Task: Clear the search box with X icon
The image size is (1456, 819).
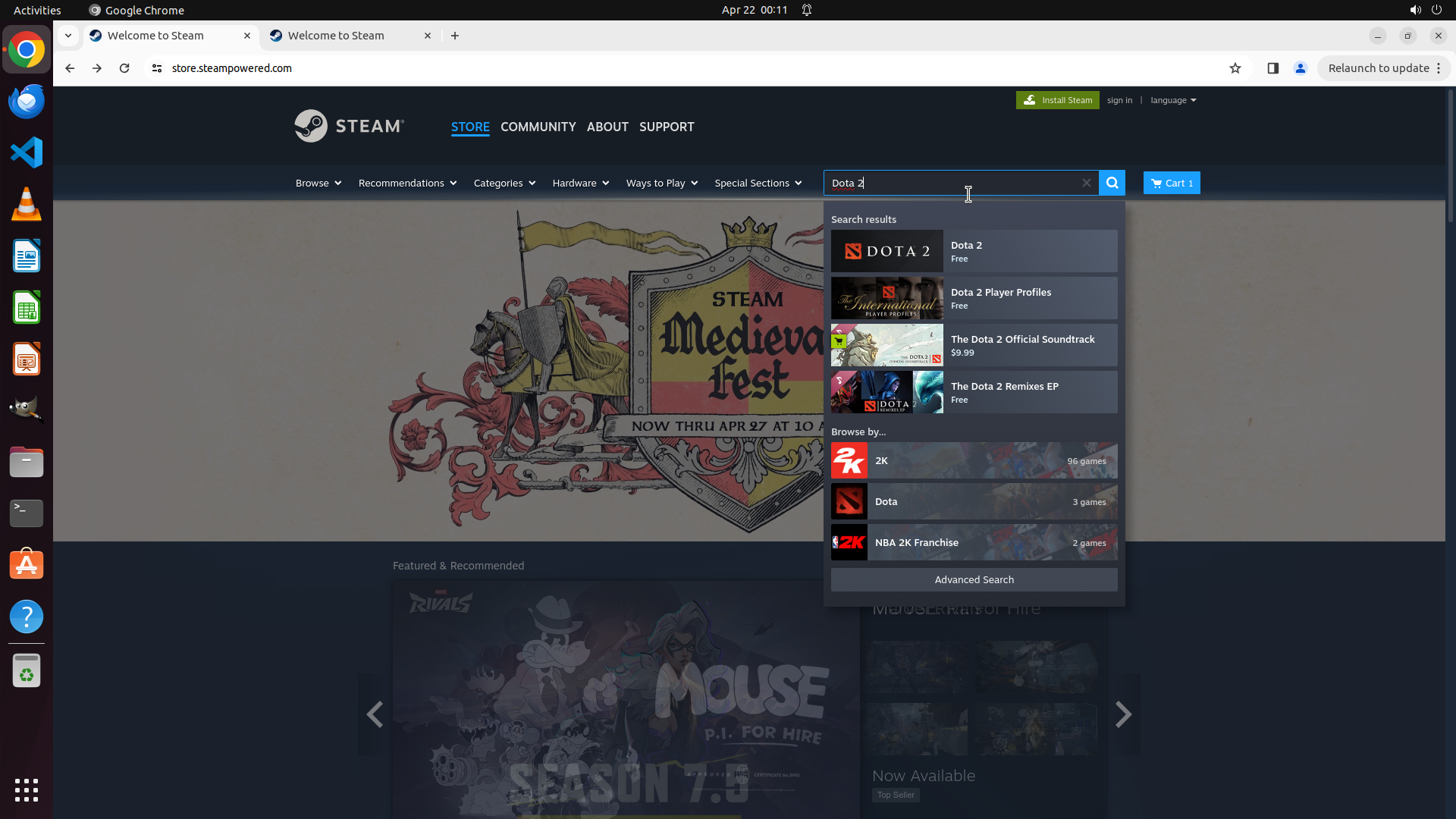Action: (1086, 183)
